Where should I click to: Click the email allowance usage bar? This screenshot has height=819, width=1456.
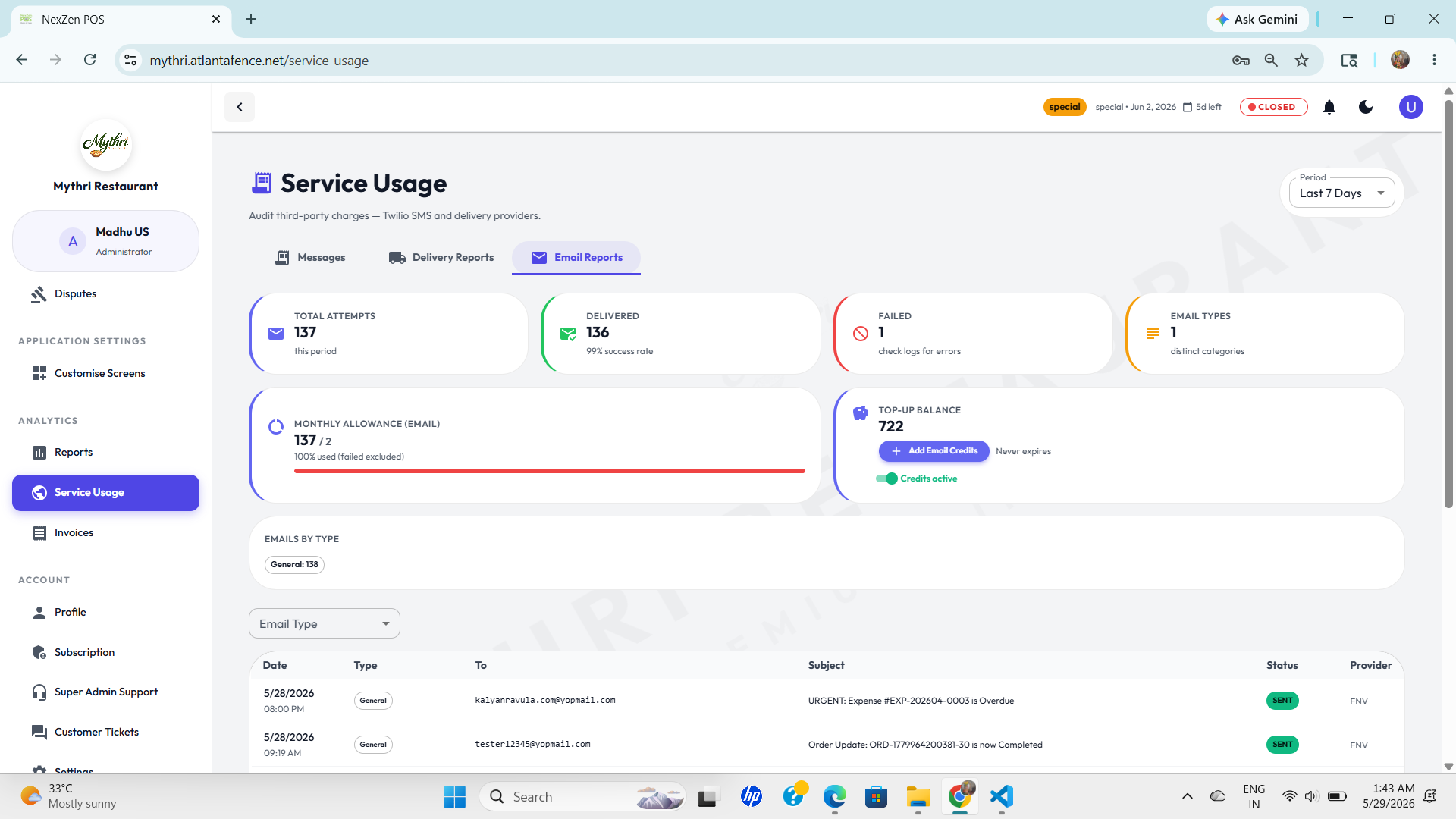pos(549,471)
